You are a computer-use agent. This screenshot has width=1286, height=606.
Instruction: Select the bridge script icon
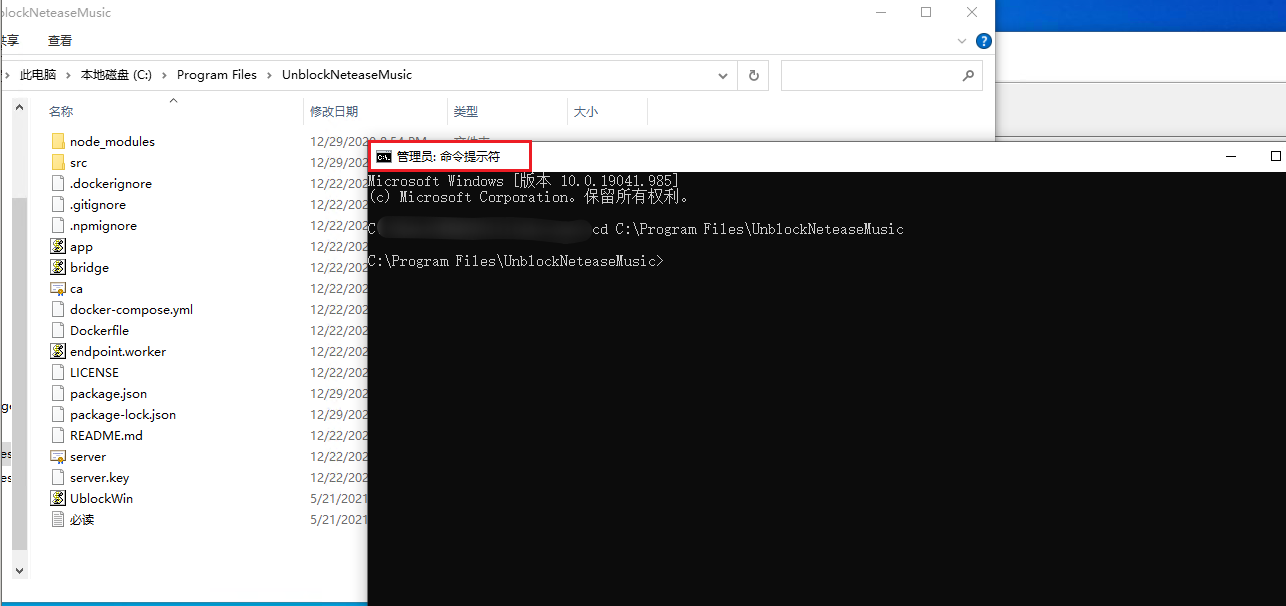coord(58,267)
